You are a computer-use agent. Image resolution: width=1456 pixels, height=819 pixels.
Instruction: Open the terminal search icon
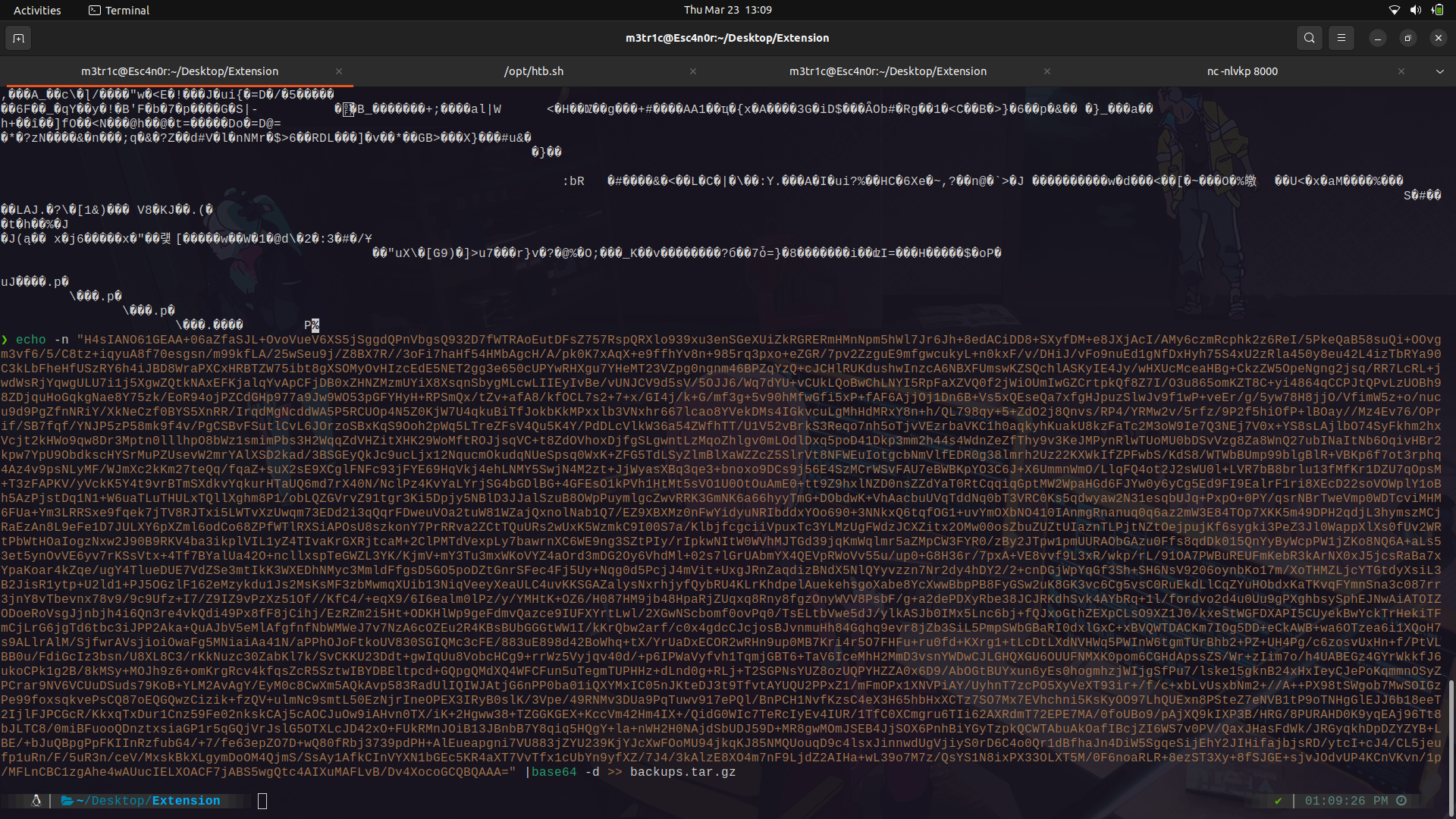click(1309, 37)
